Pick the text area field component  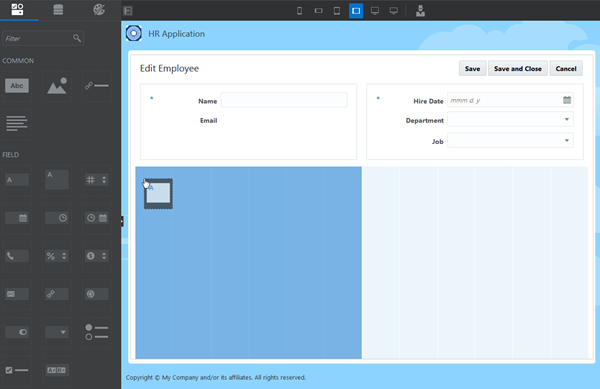pos(57,180)
